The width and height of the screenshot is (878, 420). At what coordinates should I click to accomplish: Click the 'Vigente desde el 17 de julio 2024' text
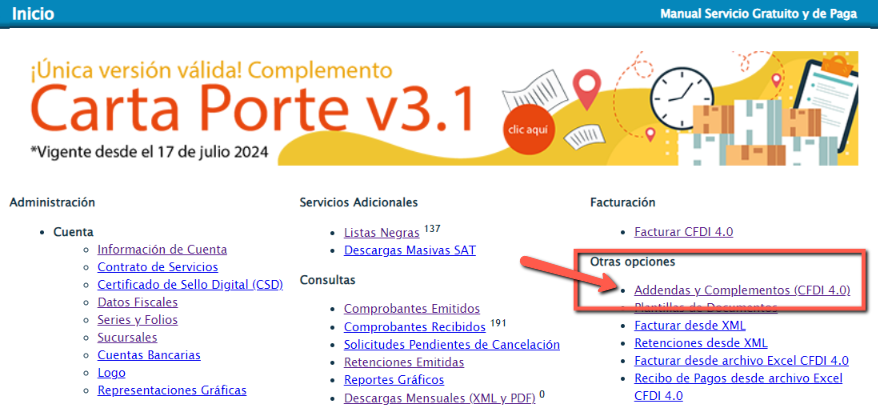tap(150, 151)
